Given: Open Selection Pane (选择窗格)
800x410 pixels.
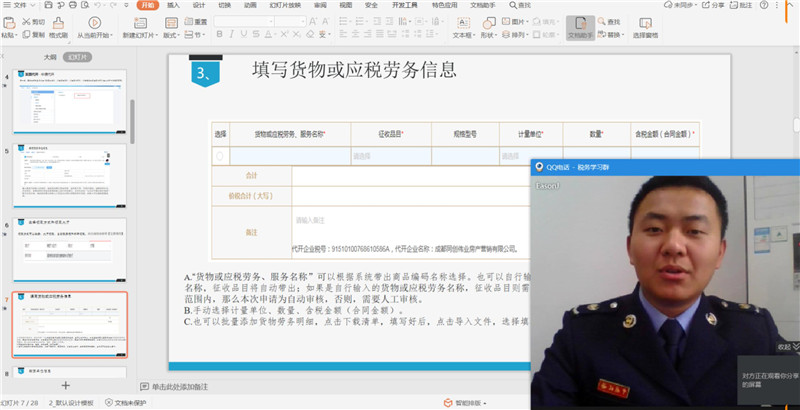Looking at the screenshot, I should (x=645, y=28).
